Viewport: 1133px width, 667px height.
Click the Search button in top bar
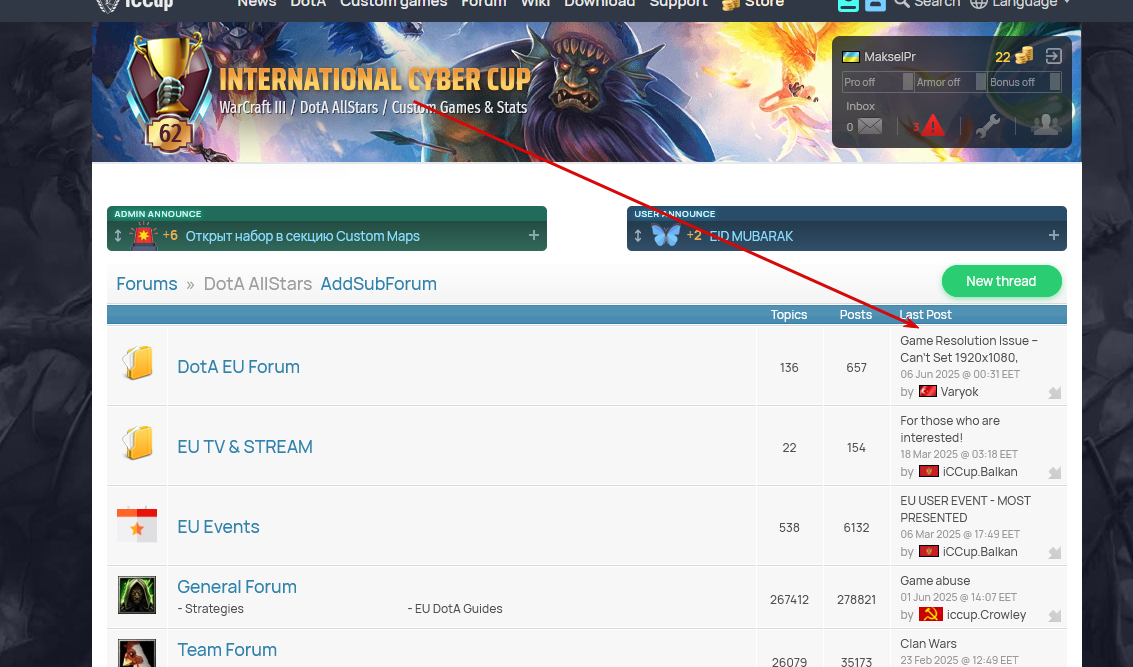pos(928,4)
